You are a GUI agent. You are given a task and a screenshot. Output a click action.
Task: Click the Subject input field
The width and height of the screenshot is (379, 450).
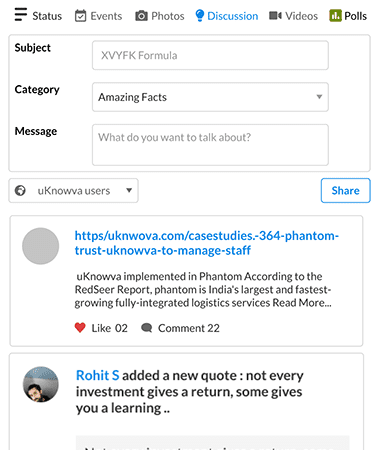coord(210,55)
